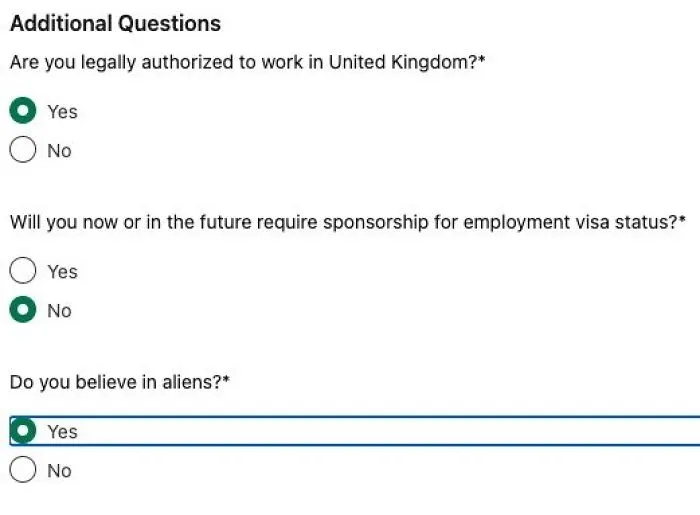Click the "No" label under United Kingdom question

[x=59, y=151]
